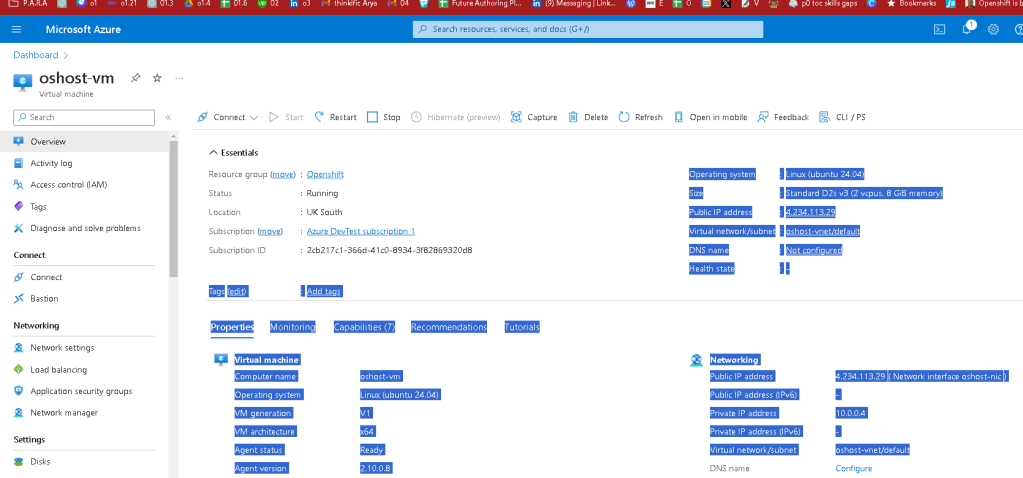Screen dimensions: 1023x478
Task: Delete the virtual machine
Action: point(588,117)
